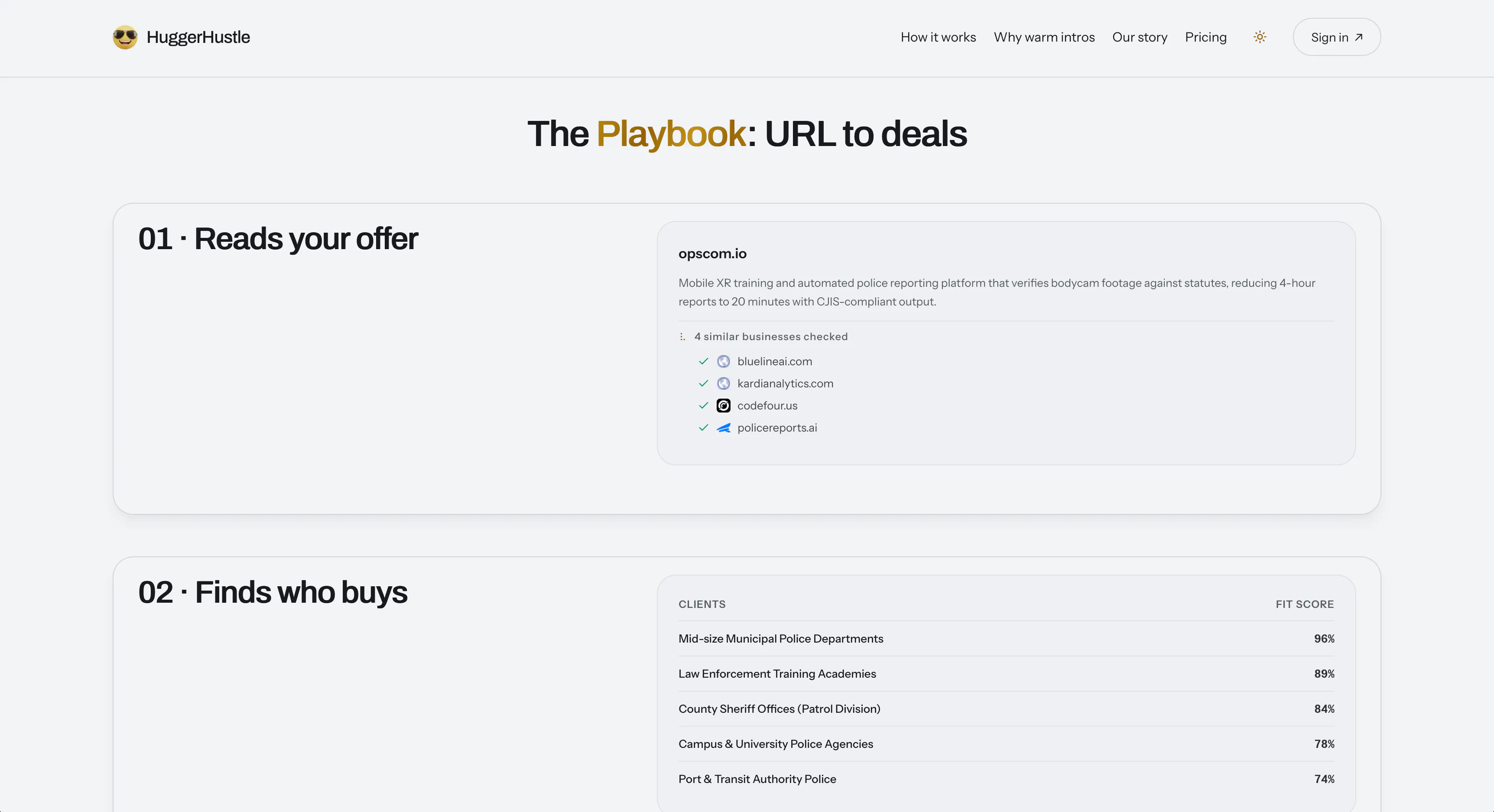Click the arrow icon in Sign in

coord(1358,37)
